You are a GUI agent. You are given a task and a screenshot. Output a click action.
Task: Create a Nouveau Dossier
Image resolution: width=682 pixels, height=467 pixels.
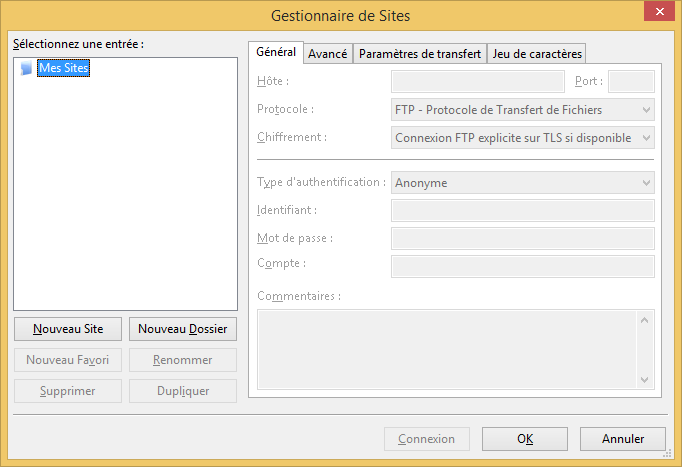[183, 329]
